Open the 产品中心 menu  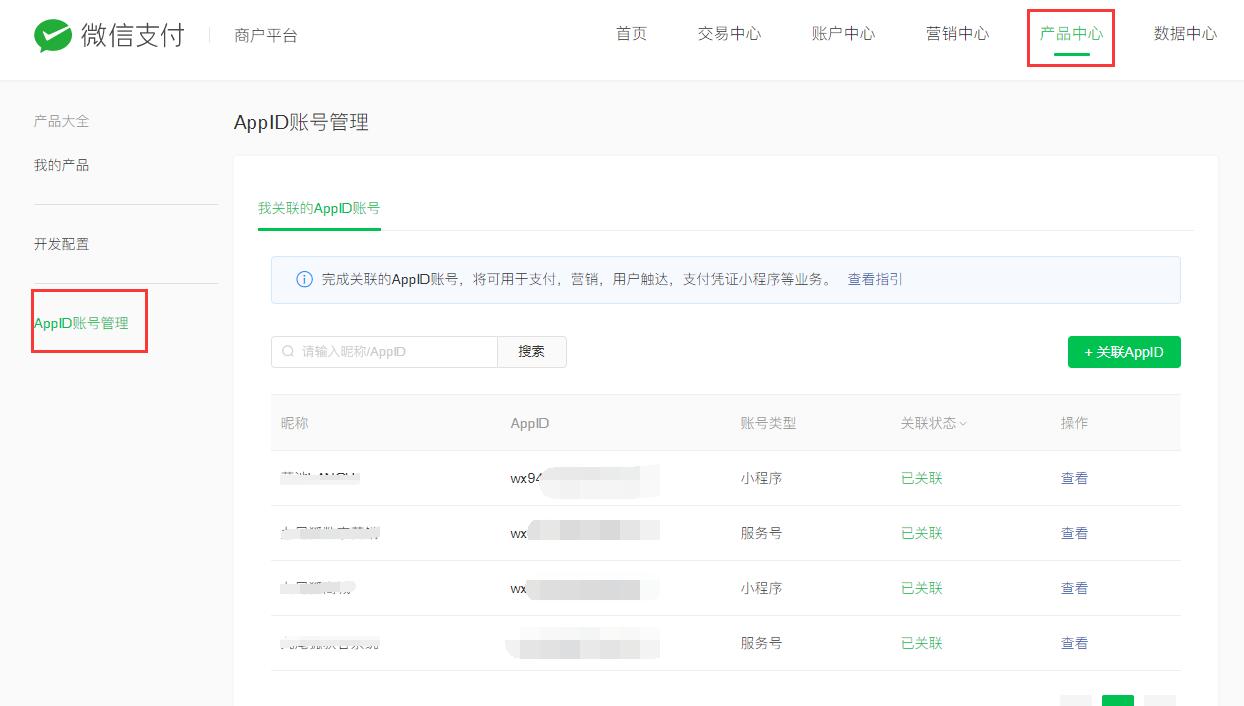[x=1071, y=34]
